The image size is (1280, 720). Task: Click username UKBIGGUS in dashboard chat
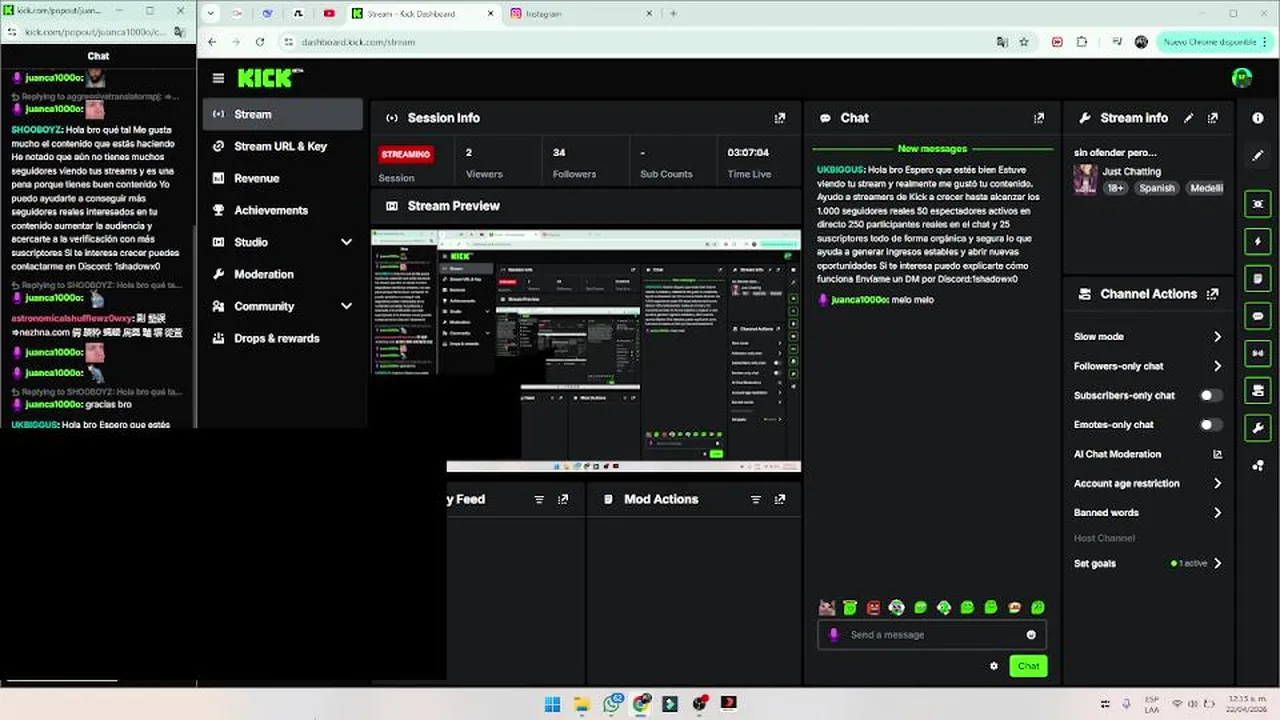tap(840, 170)
